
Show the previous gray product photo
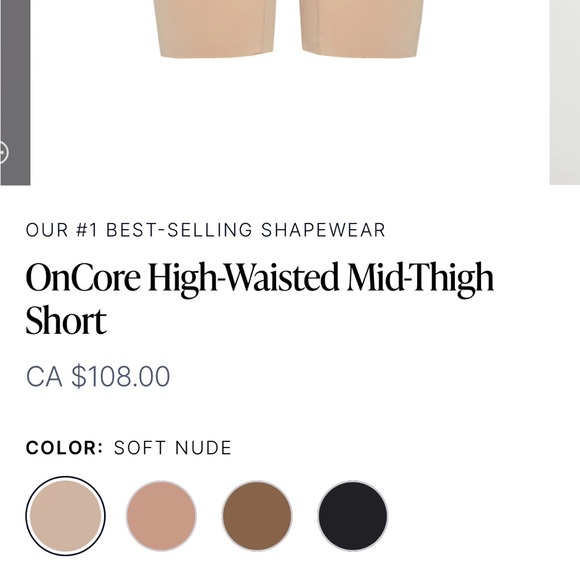[15, 92]
